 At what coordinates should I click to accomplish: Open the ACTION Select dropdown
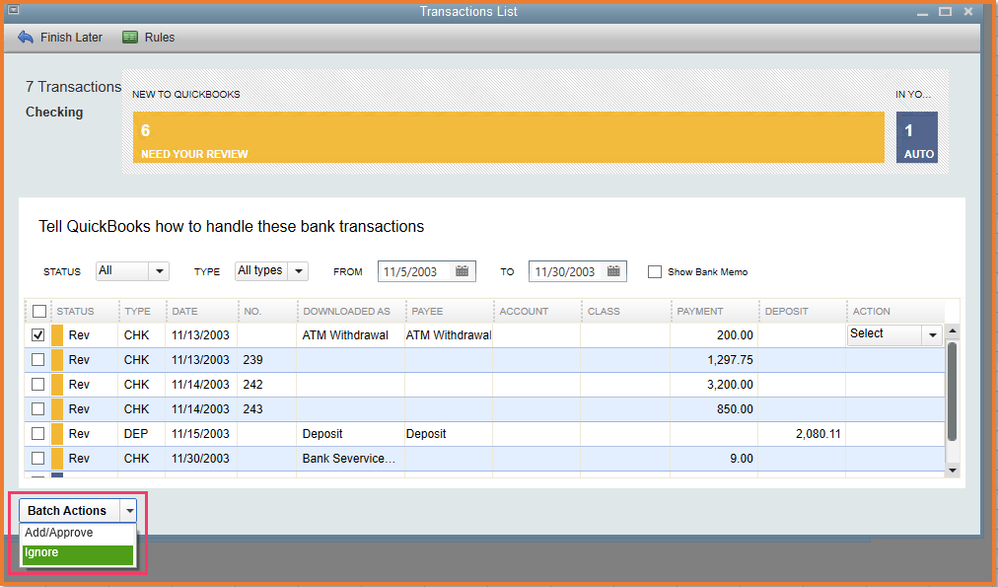pos(895,334)
